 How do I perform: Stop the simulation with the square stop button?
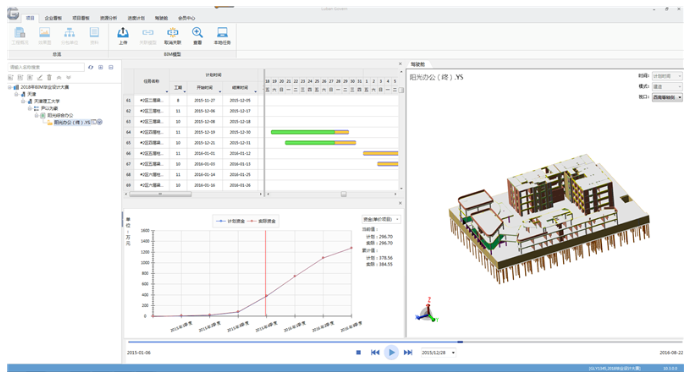pos(358,352)
